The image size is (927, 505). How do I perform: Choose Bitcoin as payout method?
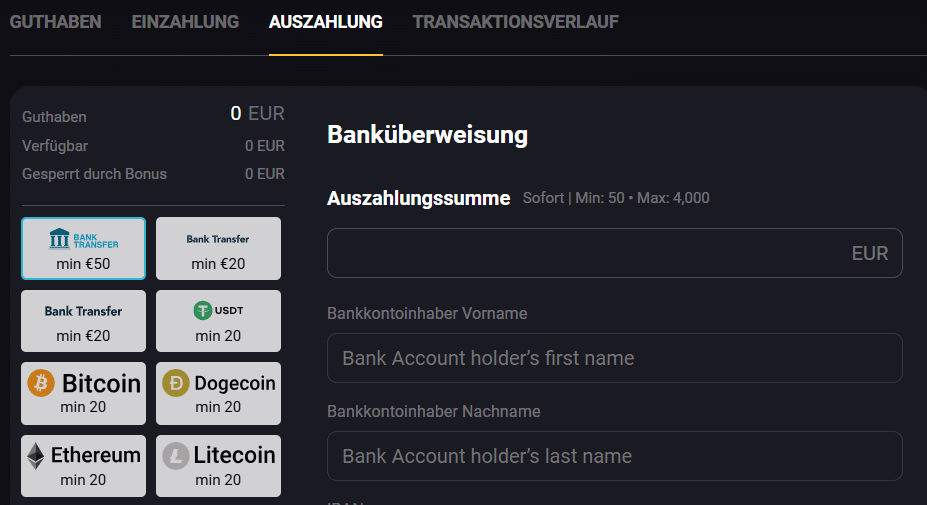tap(83, 393)
